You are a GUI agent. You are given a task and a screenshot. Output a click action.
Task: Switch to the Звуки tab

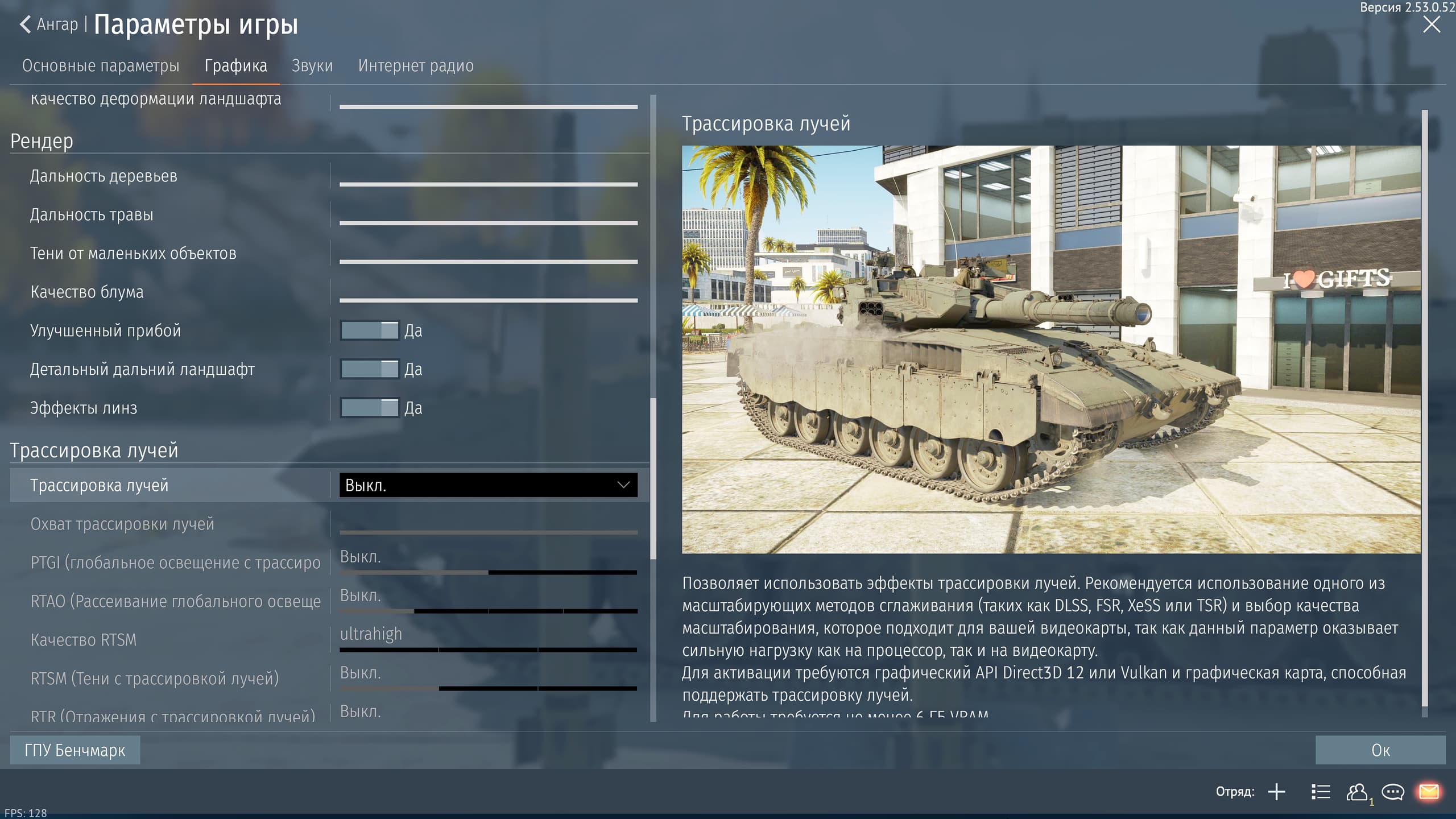tap(312, 66)
